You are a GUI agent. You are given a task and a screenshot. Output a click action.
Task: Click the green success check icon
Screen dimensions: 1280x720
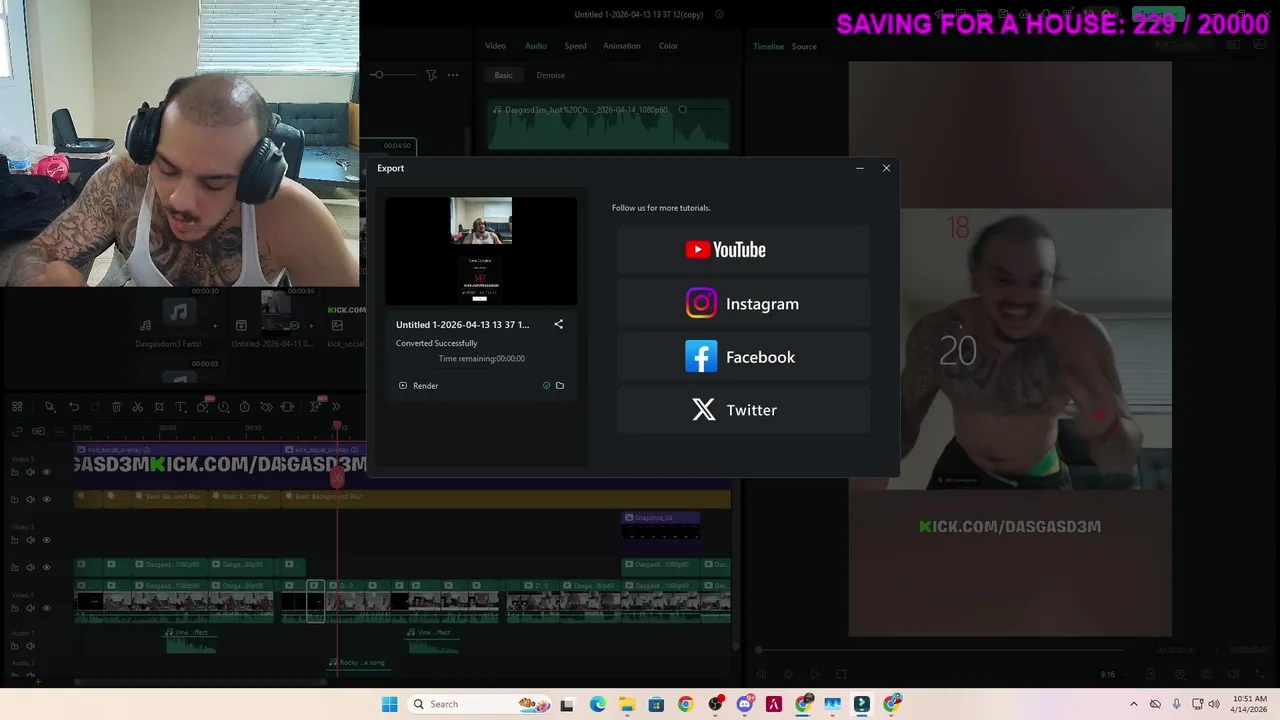pos(546,385)
